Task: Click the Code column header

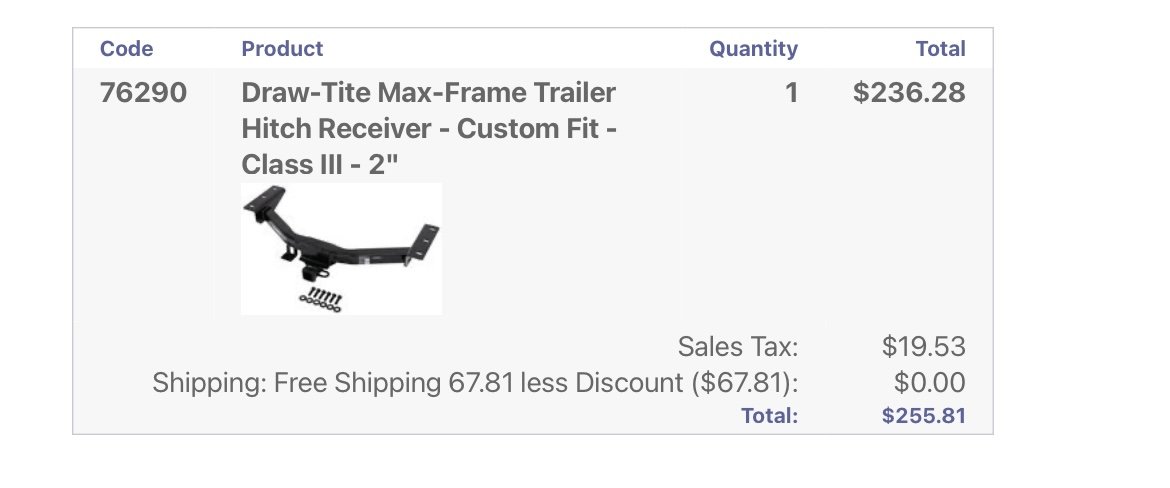Action: tap(126, 49)
